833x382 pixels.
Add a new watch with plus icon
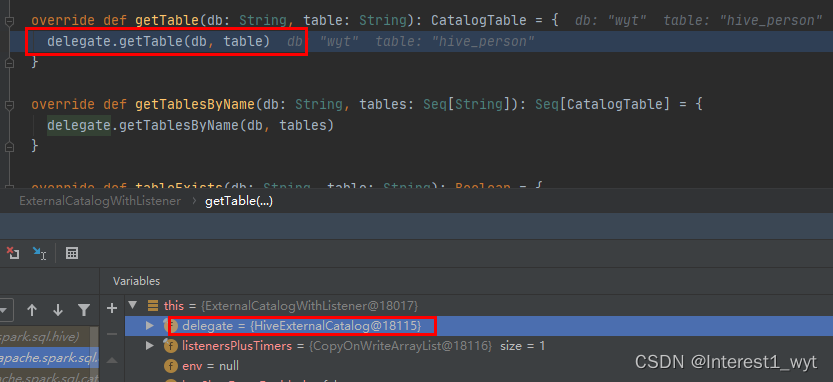pyautogui.click(x=112, y=308)
